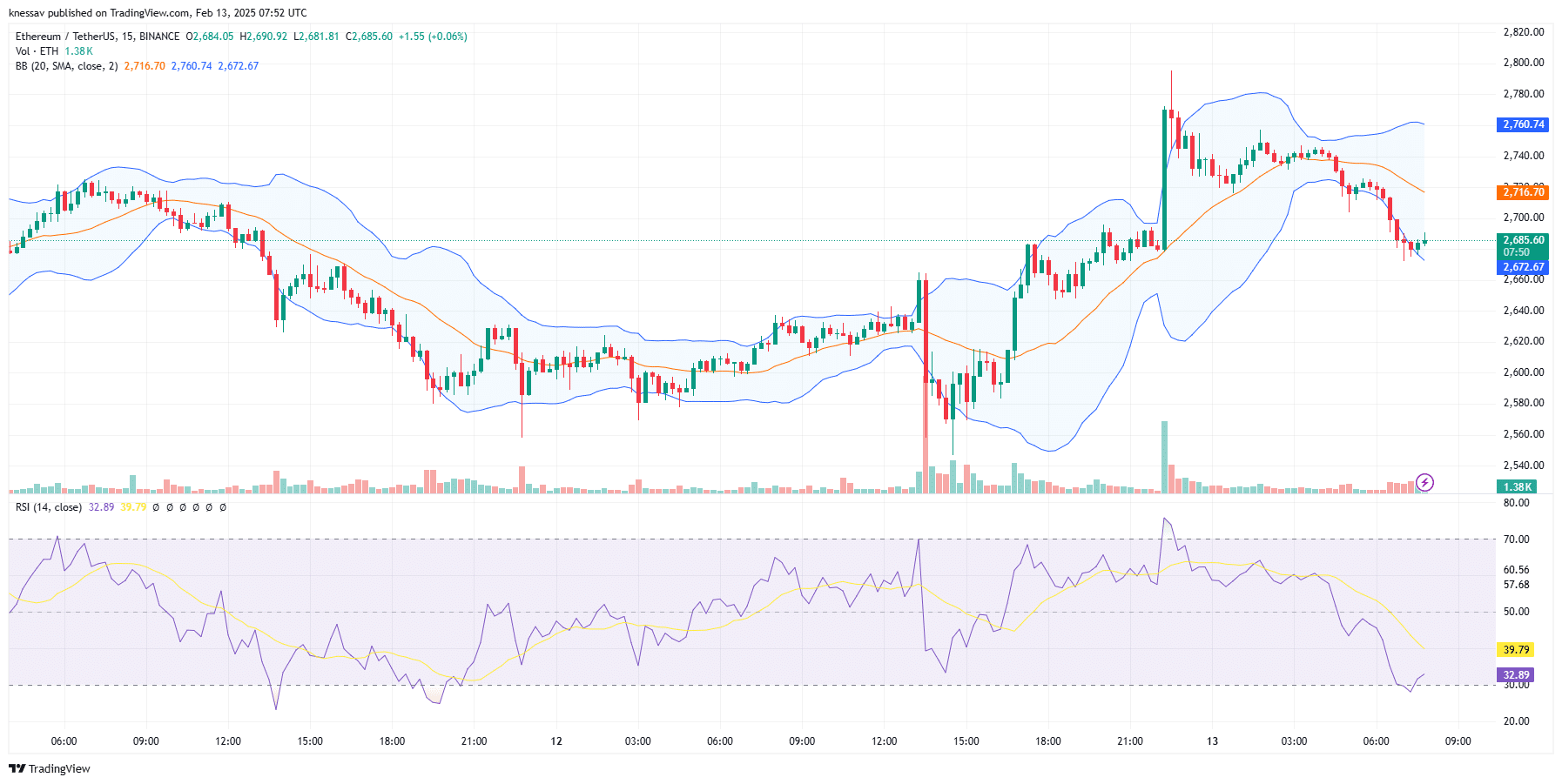Click the 2,540.00 price axis tick
This screenshot has height=784, width=1562.
1524,466
